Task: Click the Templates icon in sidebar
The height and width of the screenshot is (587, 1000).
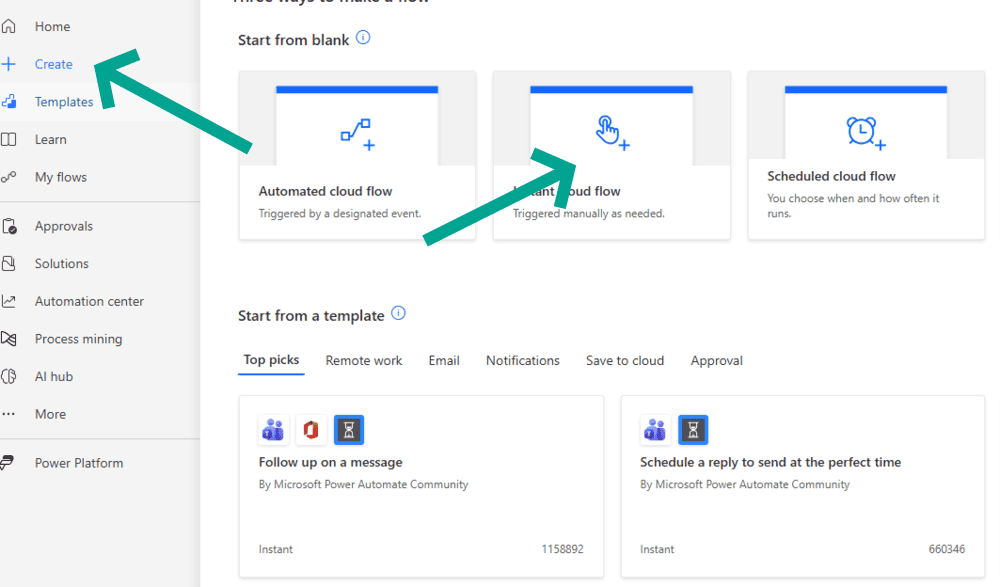Action: 8,101
